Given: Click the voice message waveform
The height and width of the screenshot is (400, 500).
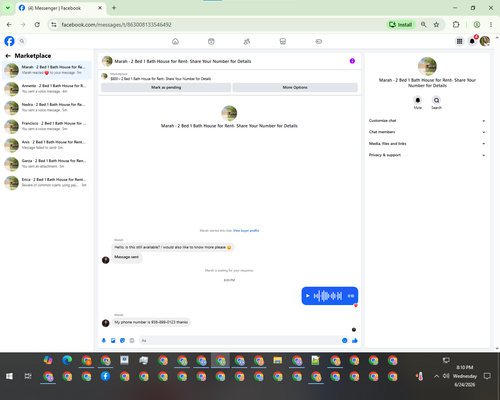Looking at the screenshot, I should point(328,296).
